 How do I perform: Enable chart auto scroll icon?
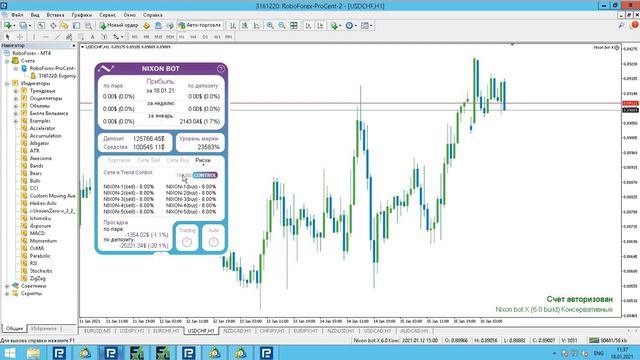click(x=308, y=25)
